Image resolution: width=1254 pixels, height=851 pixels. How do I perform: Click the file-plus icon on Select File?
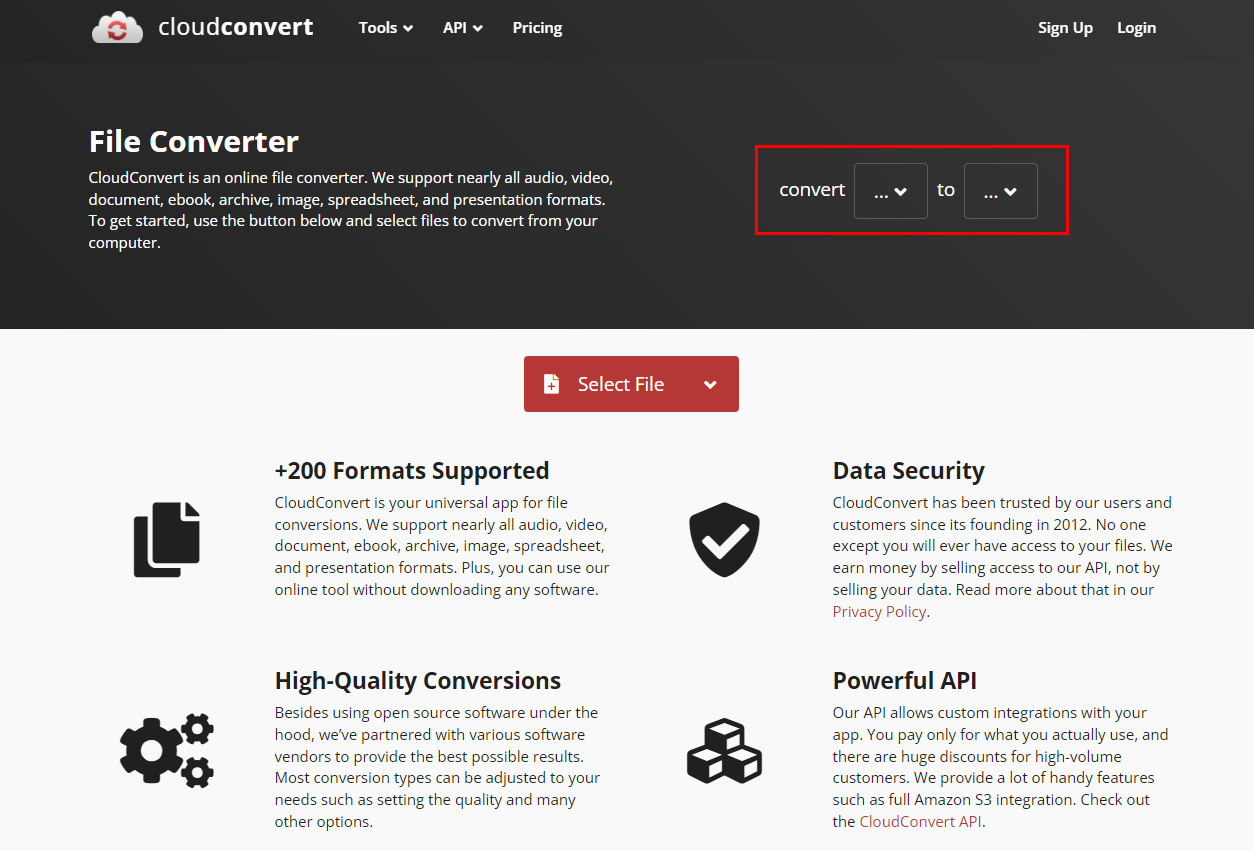tap(551, 384)
